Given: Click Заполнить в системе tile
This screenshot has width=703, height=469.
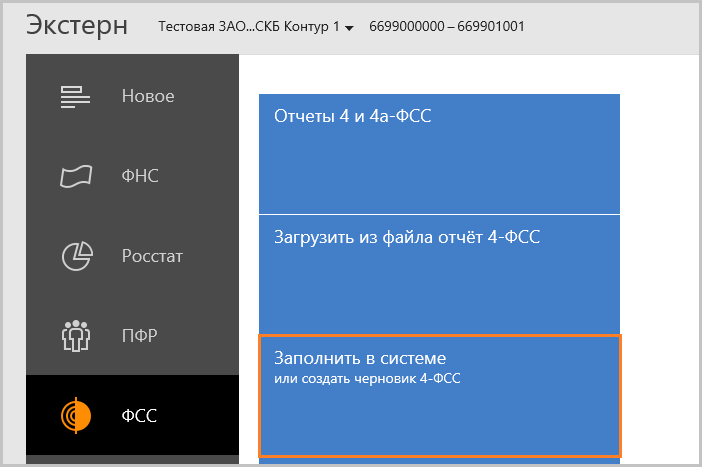Looking at the screenshot, I should 439,396.
